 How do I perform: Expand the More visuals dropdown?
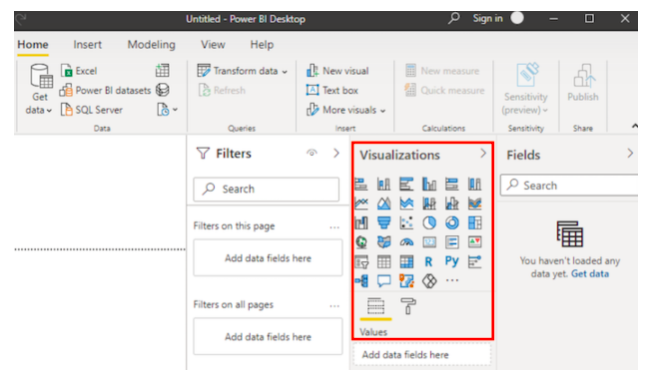tap(346, 110)
